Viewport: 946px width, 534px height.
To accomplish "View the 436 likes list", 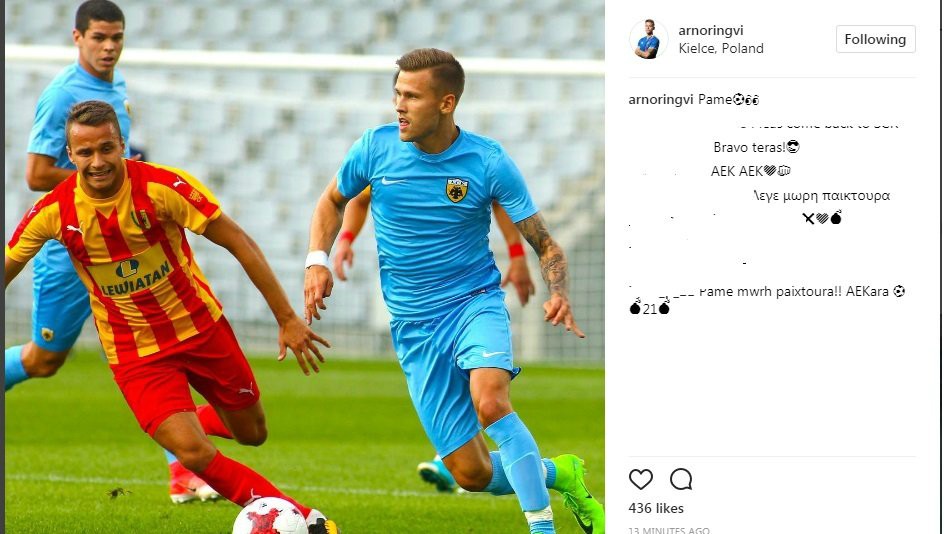I will pos(656,508).
